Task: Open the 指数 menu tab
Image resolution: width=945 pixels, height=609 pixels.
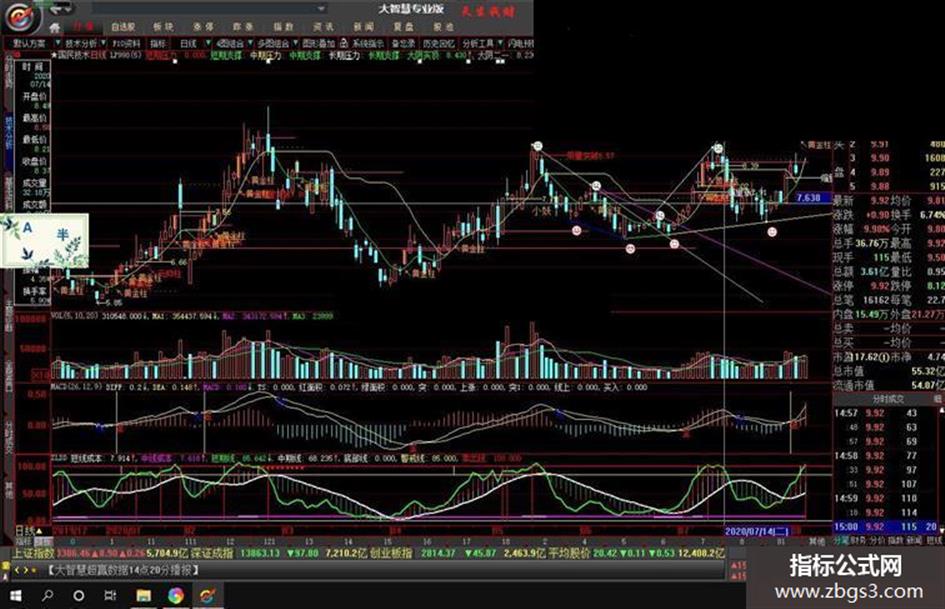Action: point(283,27)
